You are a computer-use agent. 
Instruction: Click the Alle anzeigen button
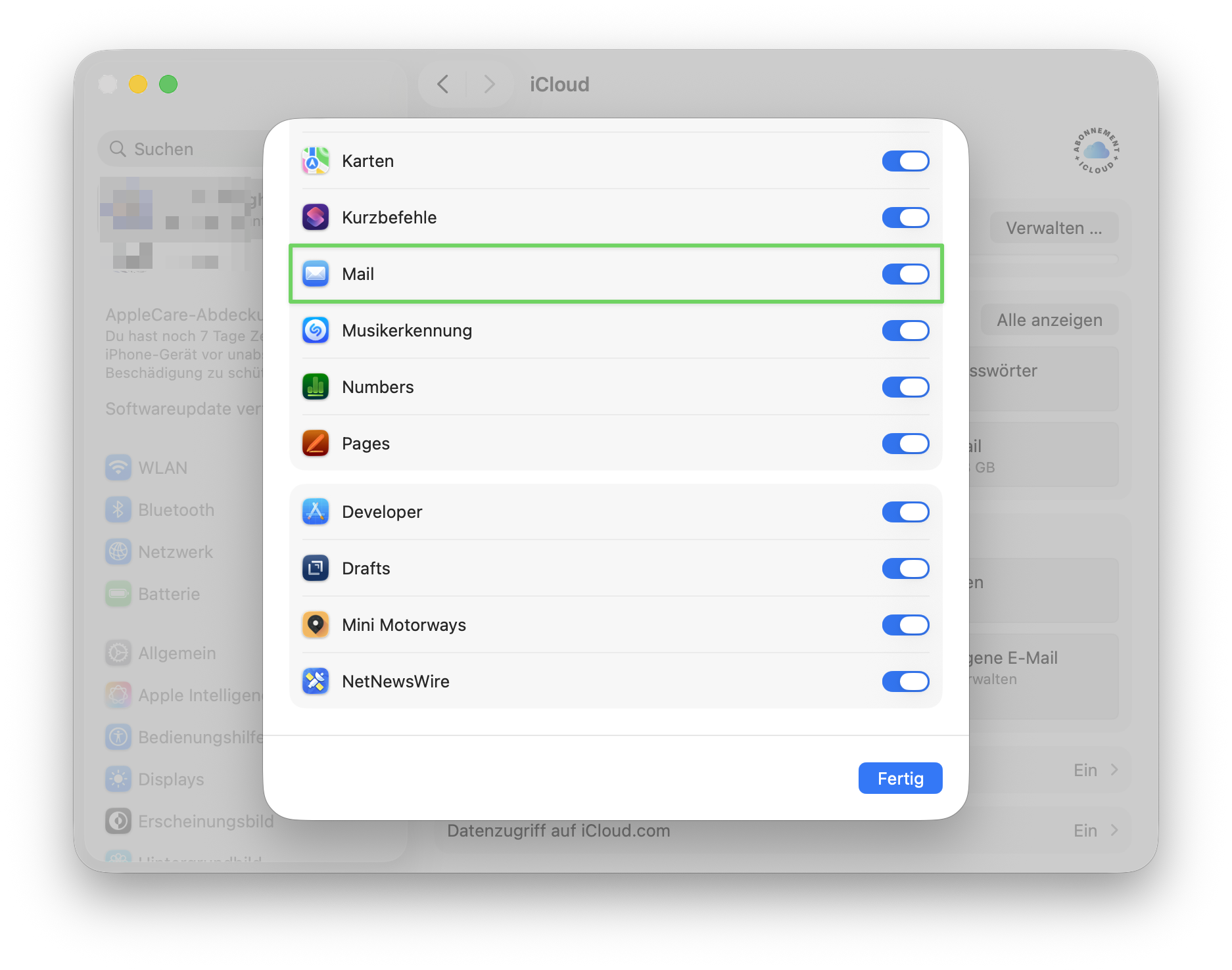coord(1049,320)
